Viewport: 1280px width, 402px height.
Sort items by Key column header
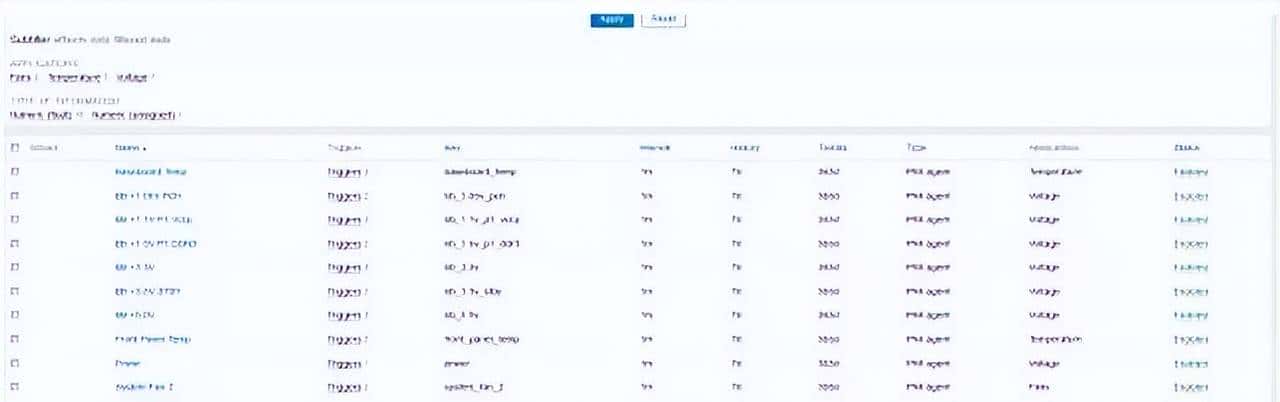point(450,147)
